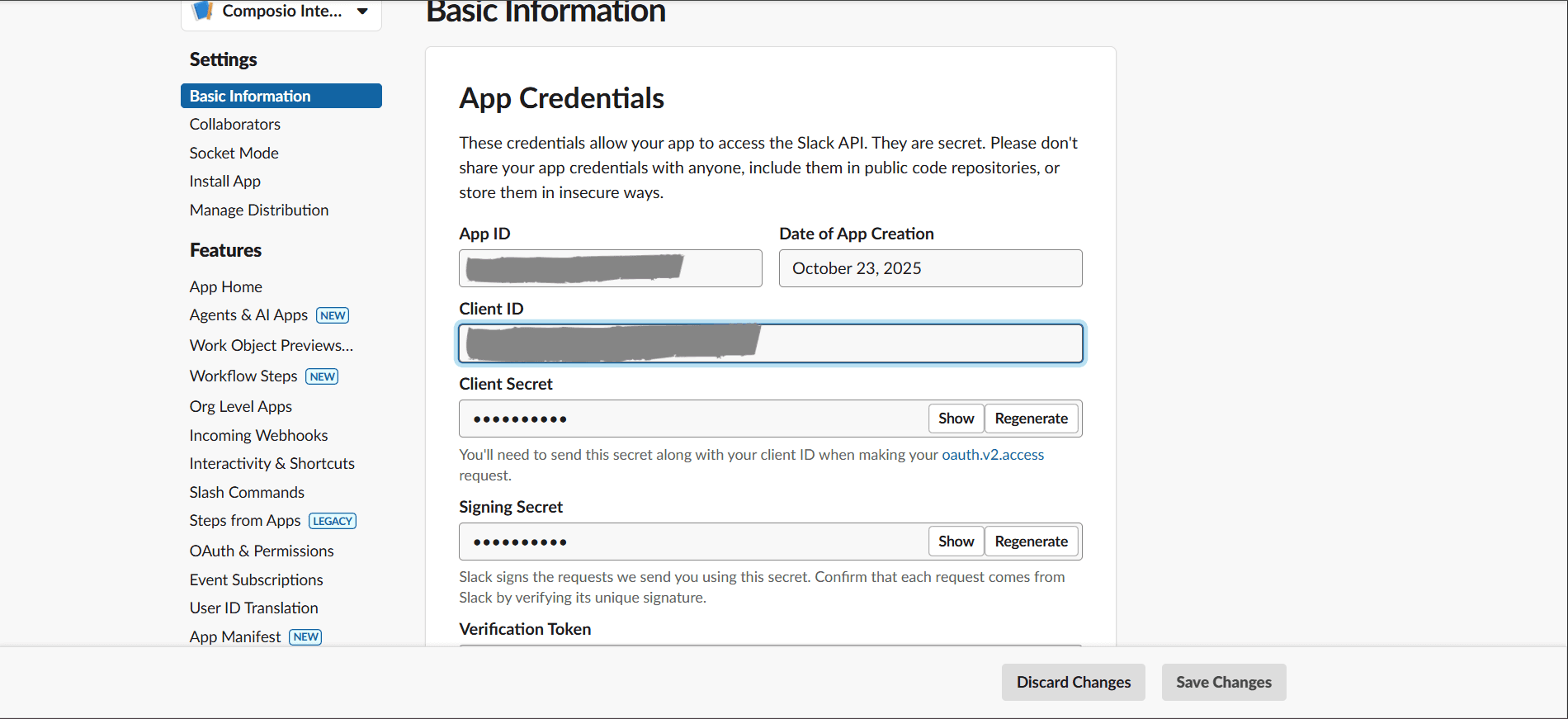
Task: Click the NEW badge beside Workflow Steps
Action: pyautogui.click(x=323, y=376)
